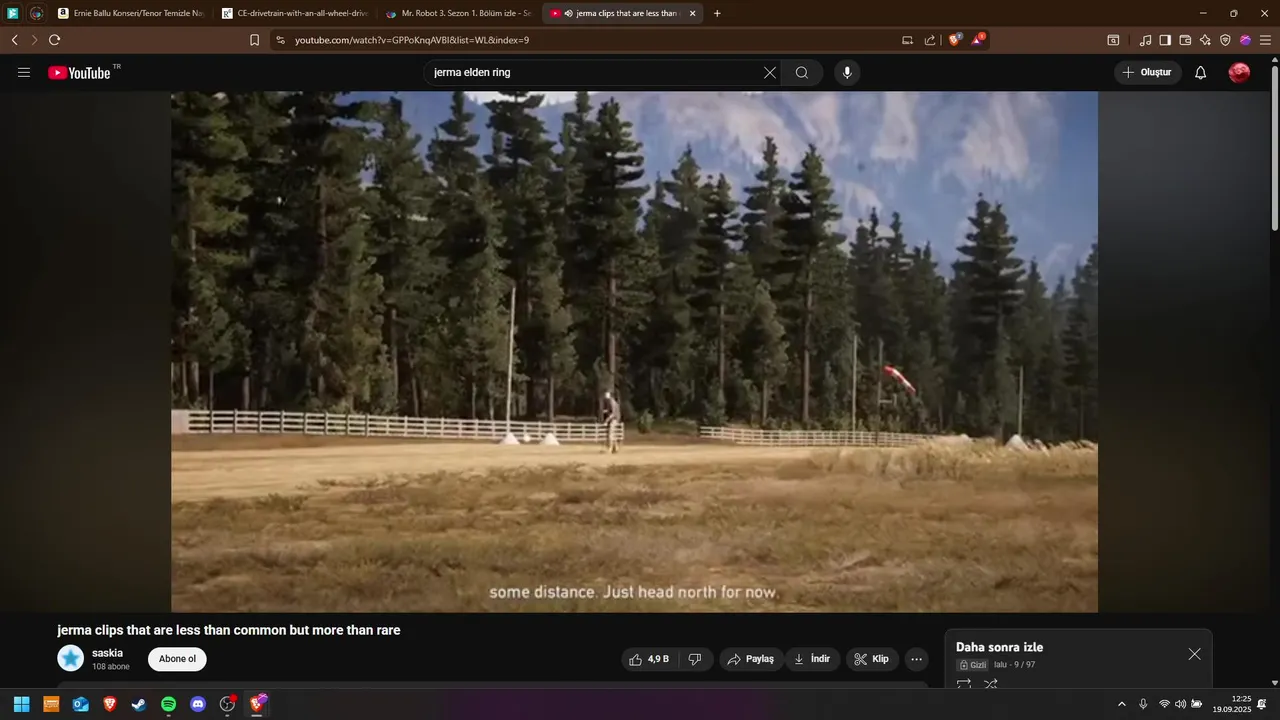The height and width of the screenshot is (720, 1280).
Task: Click the Oluştur create button
Action: pos(1148,72)
